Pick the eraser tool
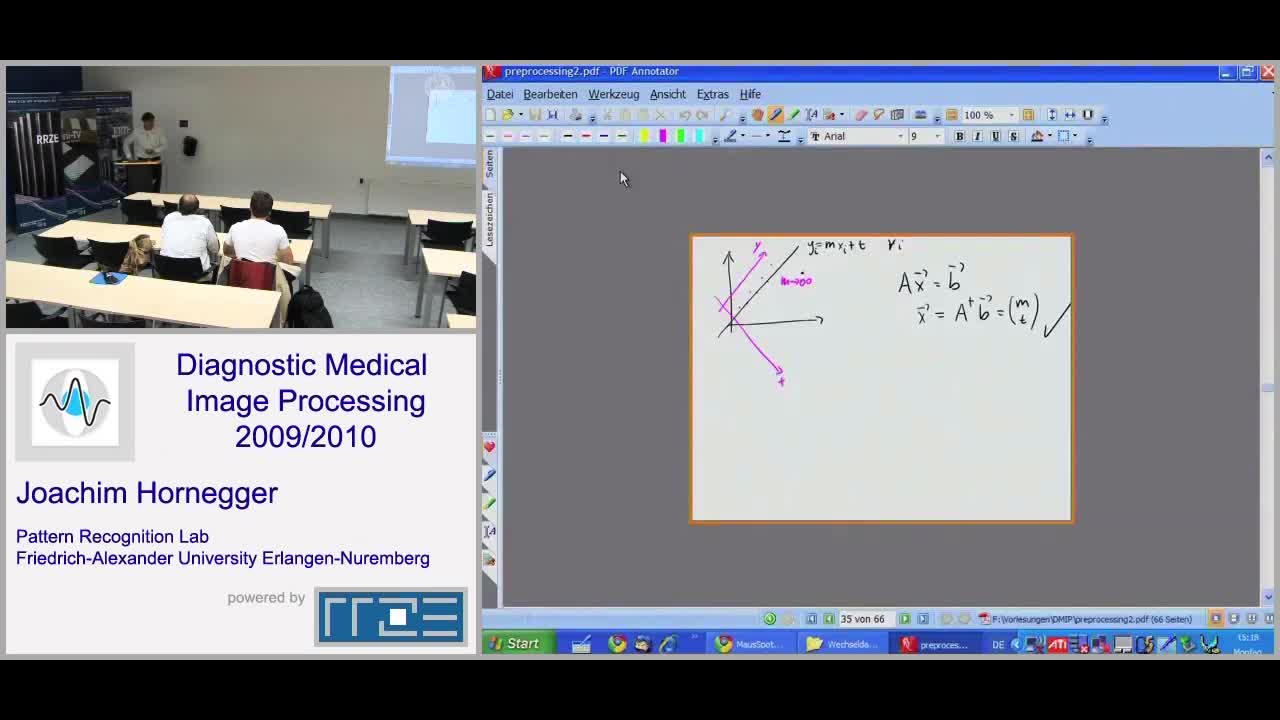1280x720 pixels. tap(861, 115)
